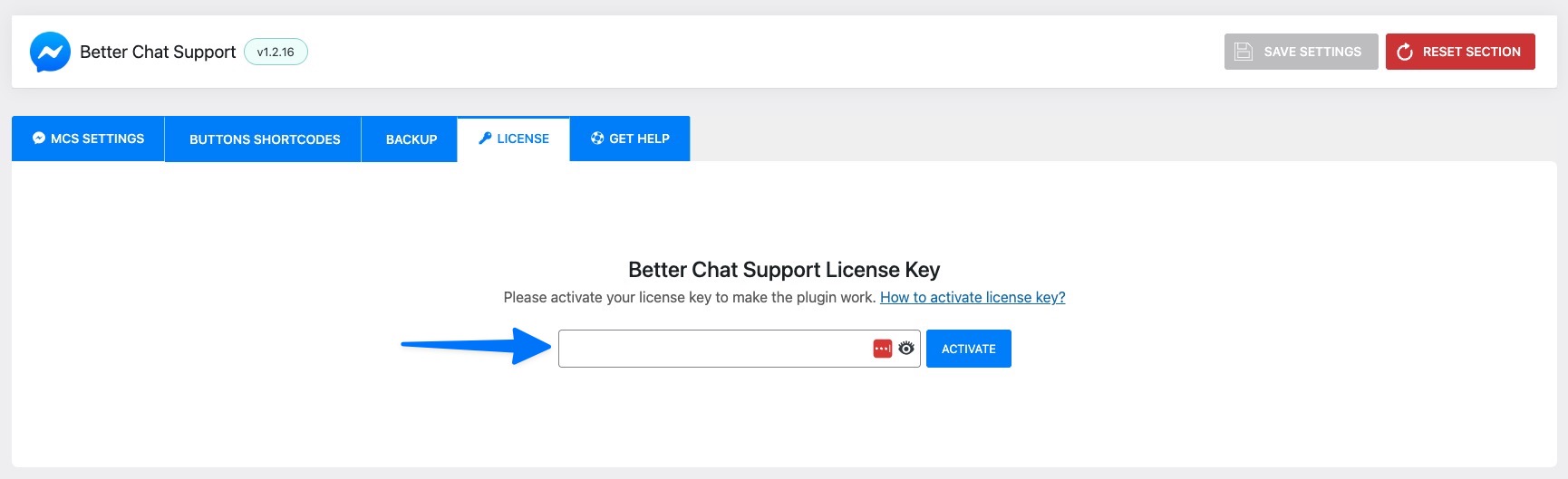Click the lifebuoy icon on Get Help
The height and width of the screenshot is (479, 1568).
click(x=597, y=139)
